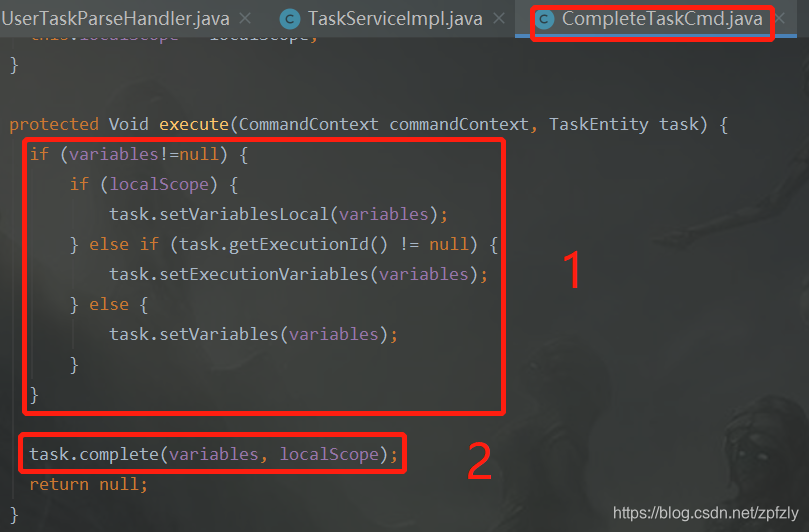809x532 pixels.
Task: Click the class icon on CompleteTaskCmd.java tab
Action: (544, 20)
